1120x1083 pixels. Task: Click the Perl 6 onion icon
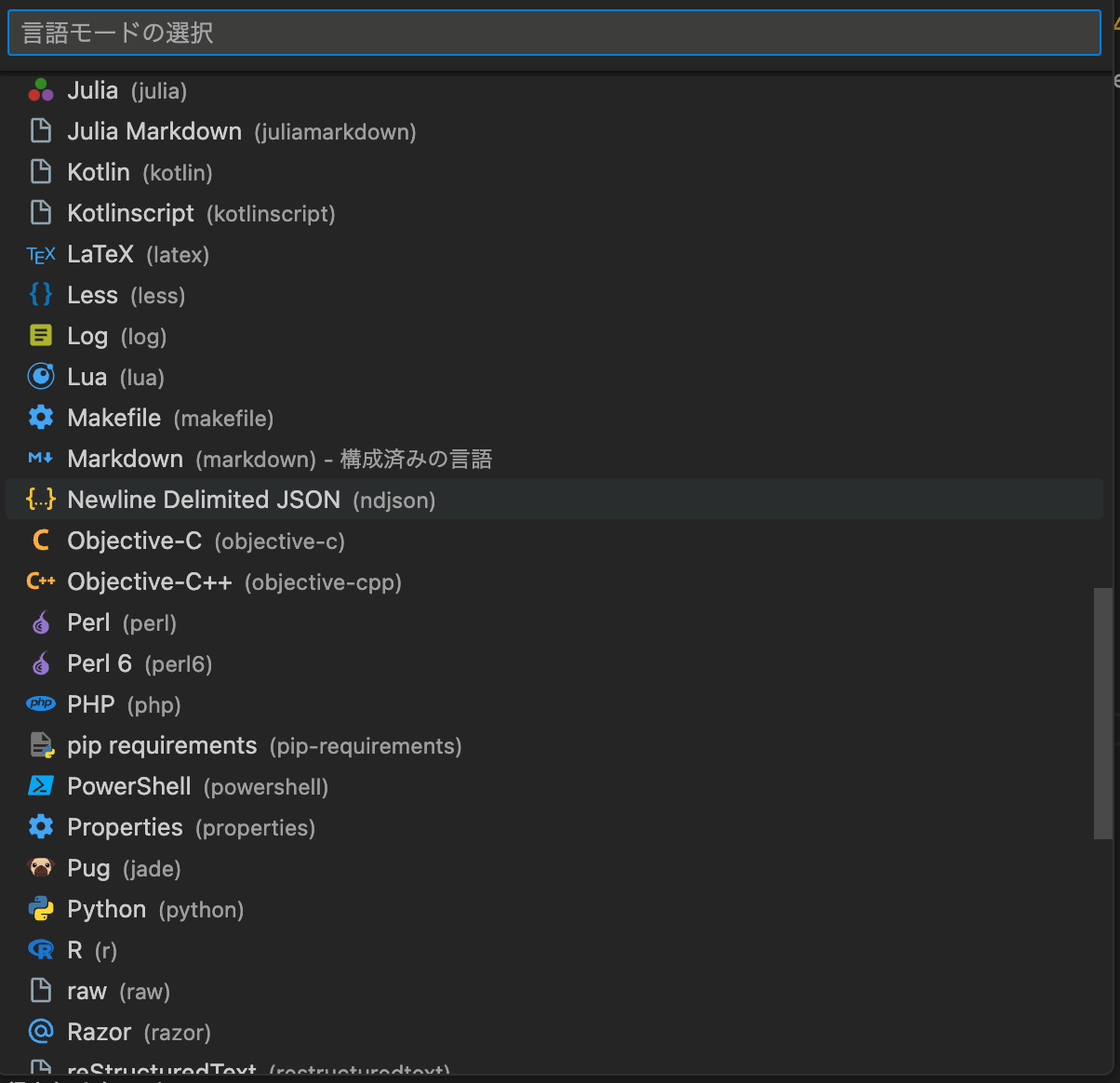(41, 663)
